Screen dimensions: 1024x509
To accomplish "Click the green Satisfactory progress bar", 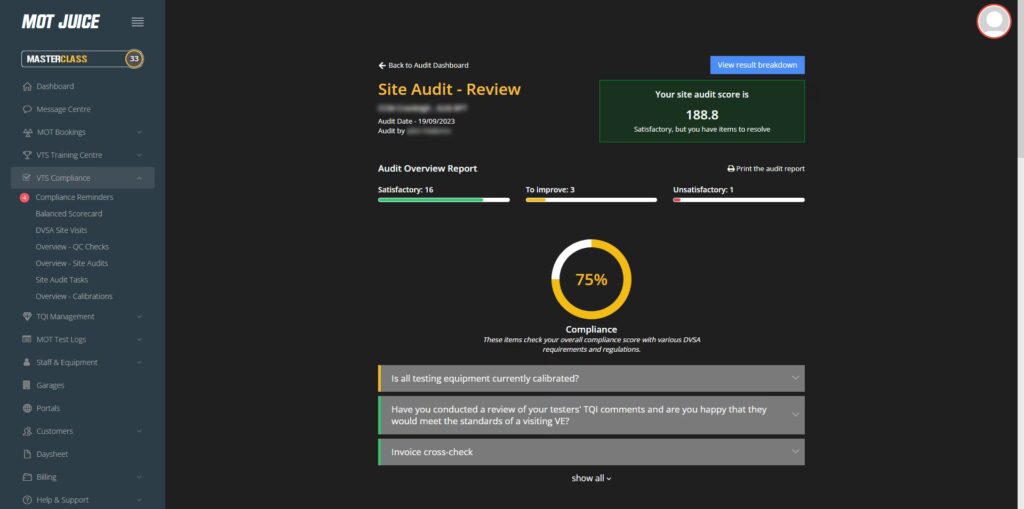I will point(430,200).
